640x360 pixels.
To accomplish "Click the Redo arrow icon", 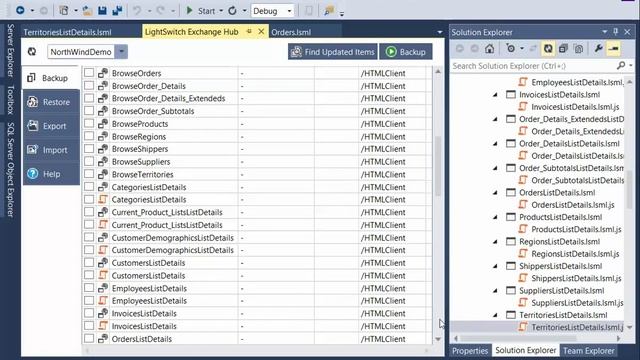I will pyautogui.click(x=160, y=11).
